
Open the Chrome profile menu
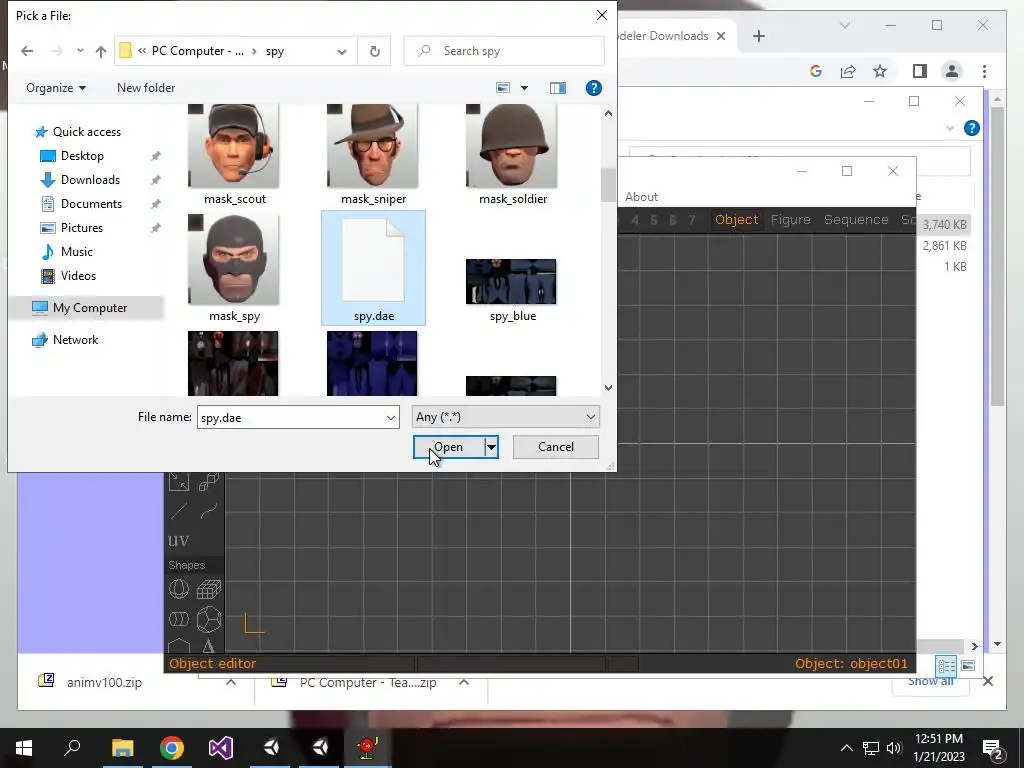click(x=952, y=71)
